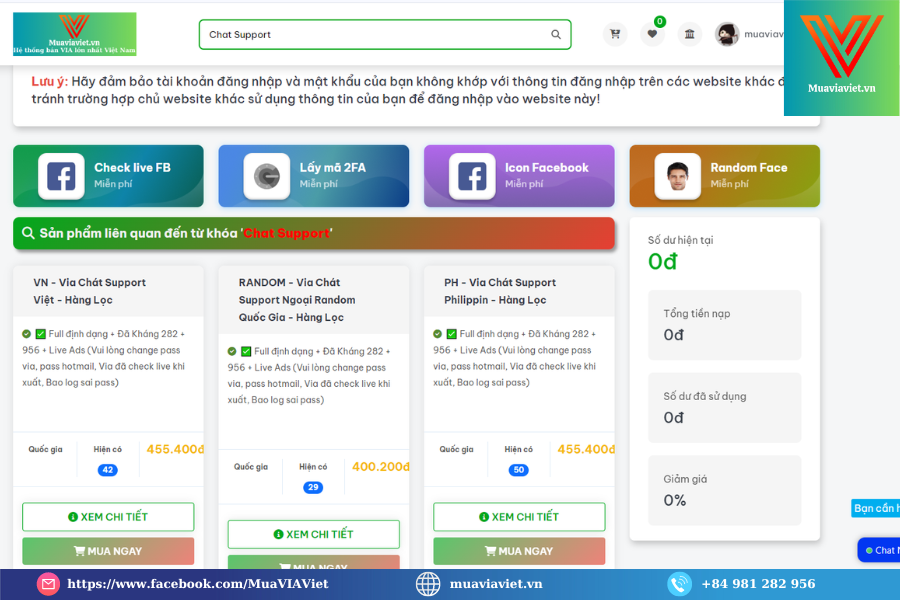The height and width of the screenshot is (600, 900).
Task: Open the shopping cart icon
Action: (615, 34)
